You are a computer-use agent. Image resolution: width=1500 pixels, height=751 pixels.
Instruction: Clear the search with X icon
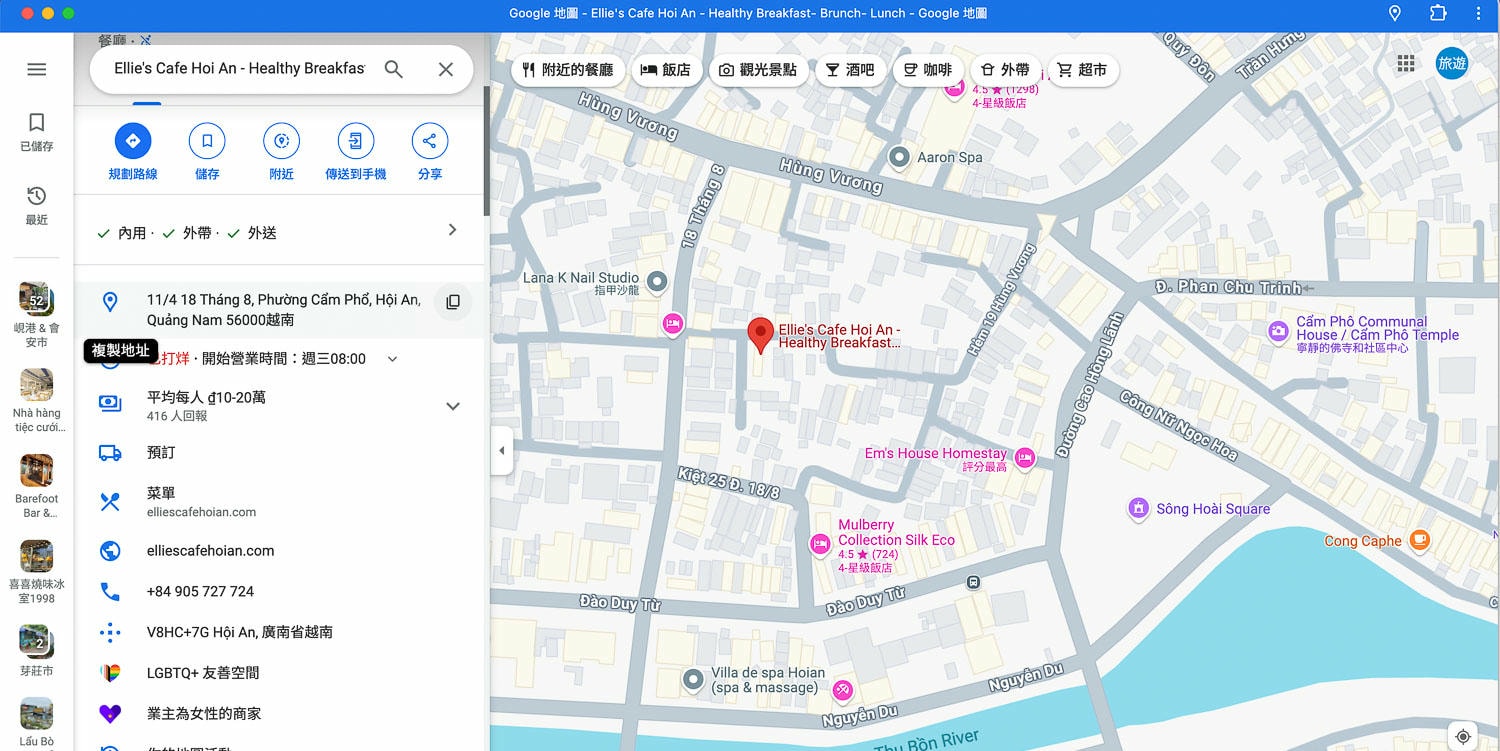[446, 69]
